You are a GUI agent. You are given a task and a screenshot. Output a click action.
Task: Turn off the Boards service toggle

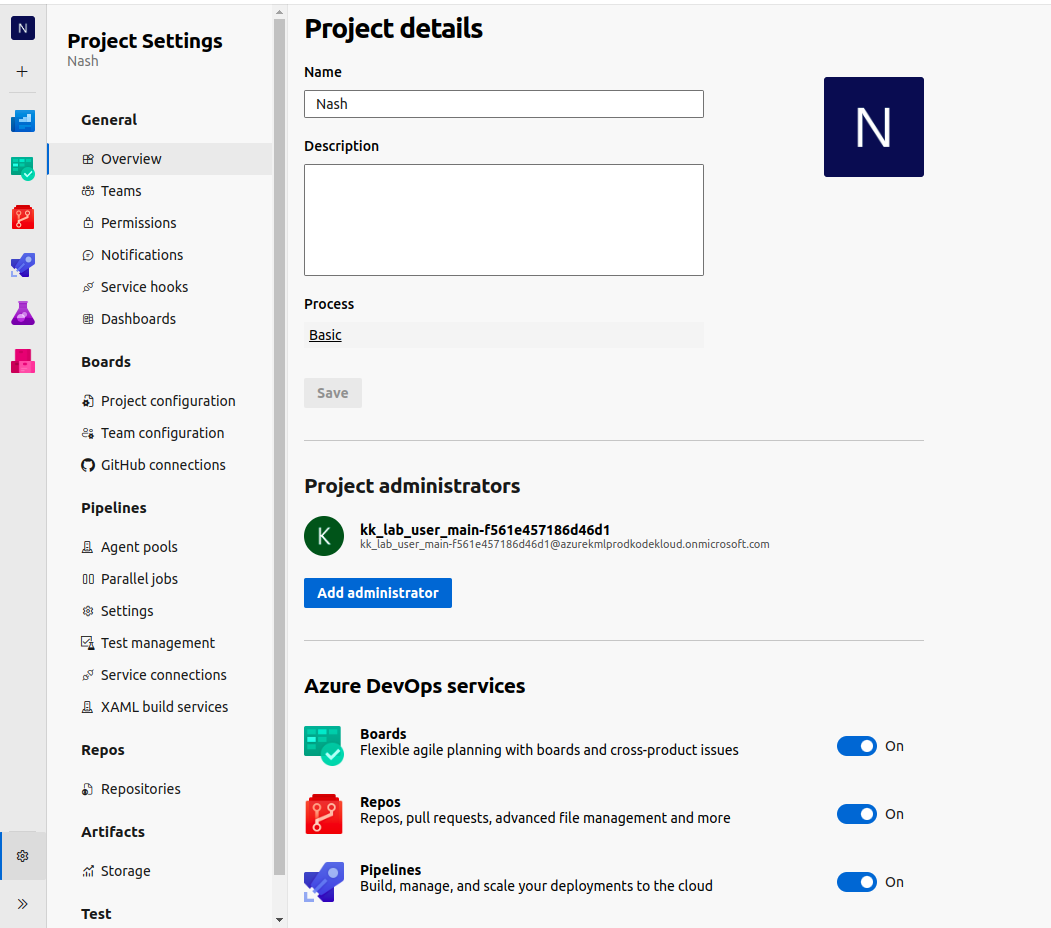pos(856,746)
